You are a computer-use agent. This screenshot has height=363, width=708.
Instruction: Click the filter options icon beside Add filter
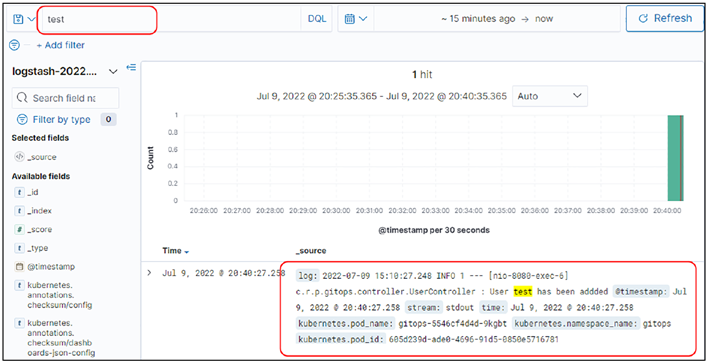click(x=14, y=45)
